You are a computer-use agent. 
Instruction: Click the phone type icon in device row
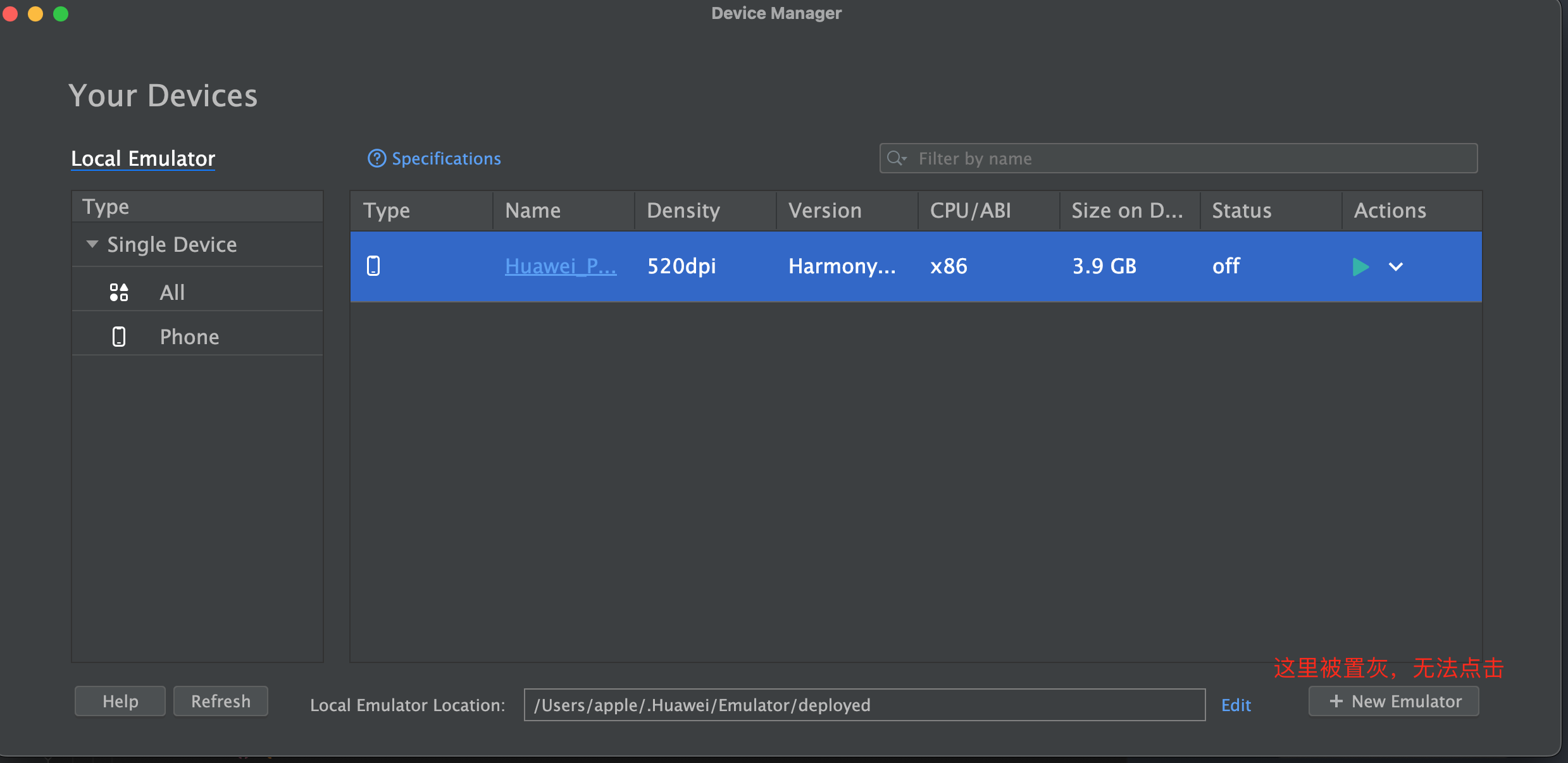pos(373,266)
